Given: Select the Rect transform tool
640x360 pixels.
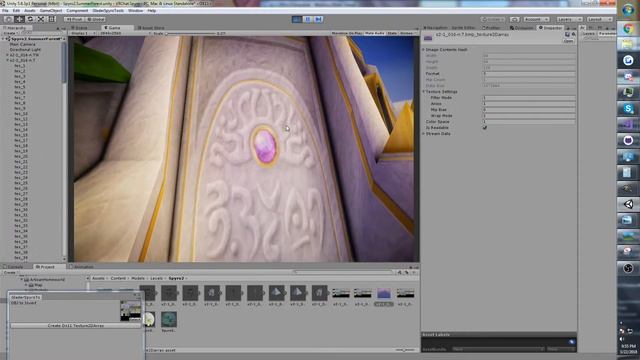Looking at the screenshot, I should pos(52,19).
